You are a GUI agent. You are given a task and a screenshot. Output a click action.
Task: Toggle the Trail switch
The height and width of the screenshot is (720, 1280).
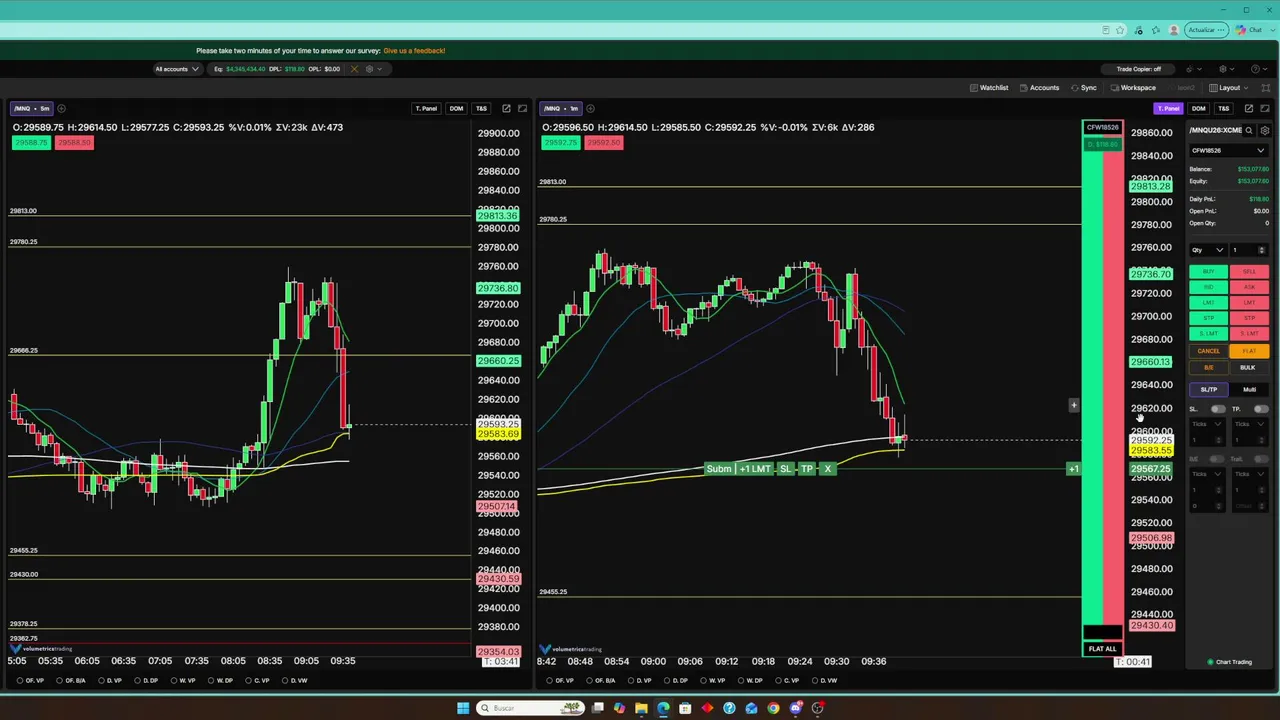[x=1261, y=459]
